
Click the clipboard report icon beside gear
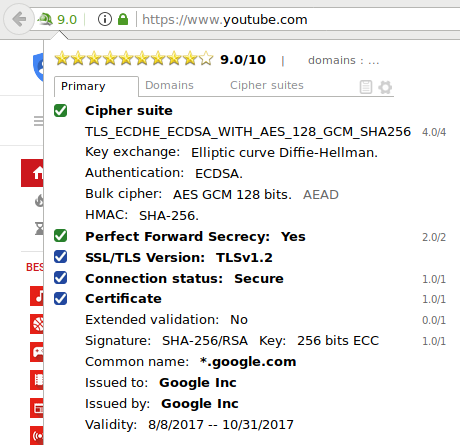tap(366, 87)
